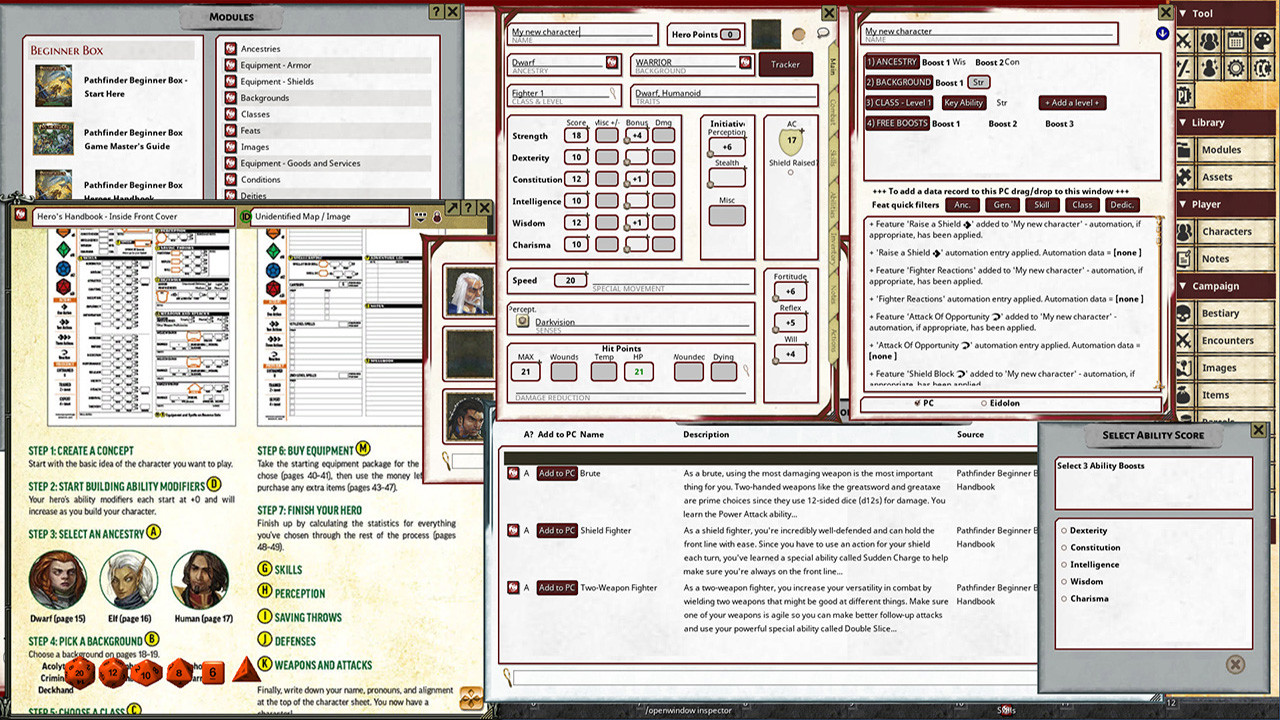This screenshot has width=1280, height=720.
Task: Click the speech bubble icon beside the portrait
Action: pos(822,34)
